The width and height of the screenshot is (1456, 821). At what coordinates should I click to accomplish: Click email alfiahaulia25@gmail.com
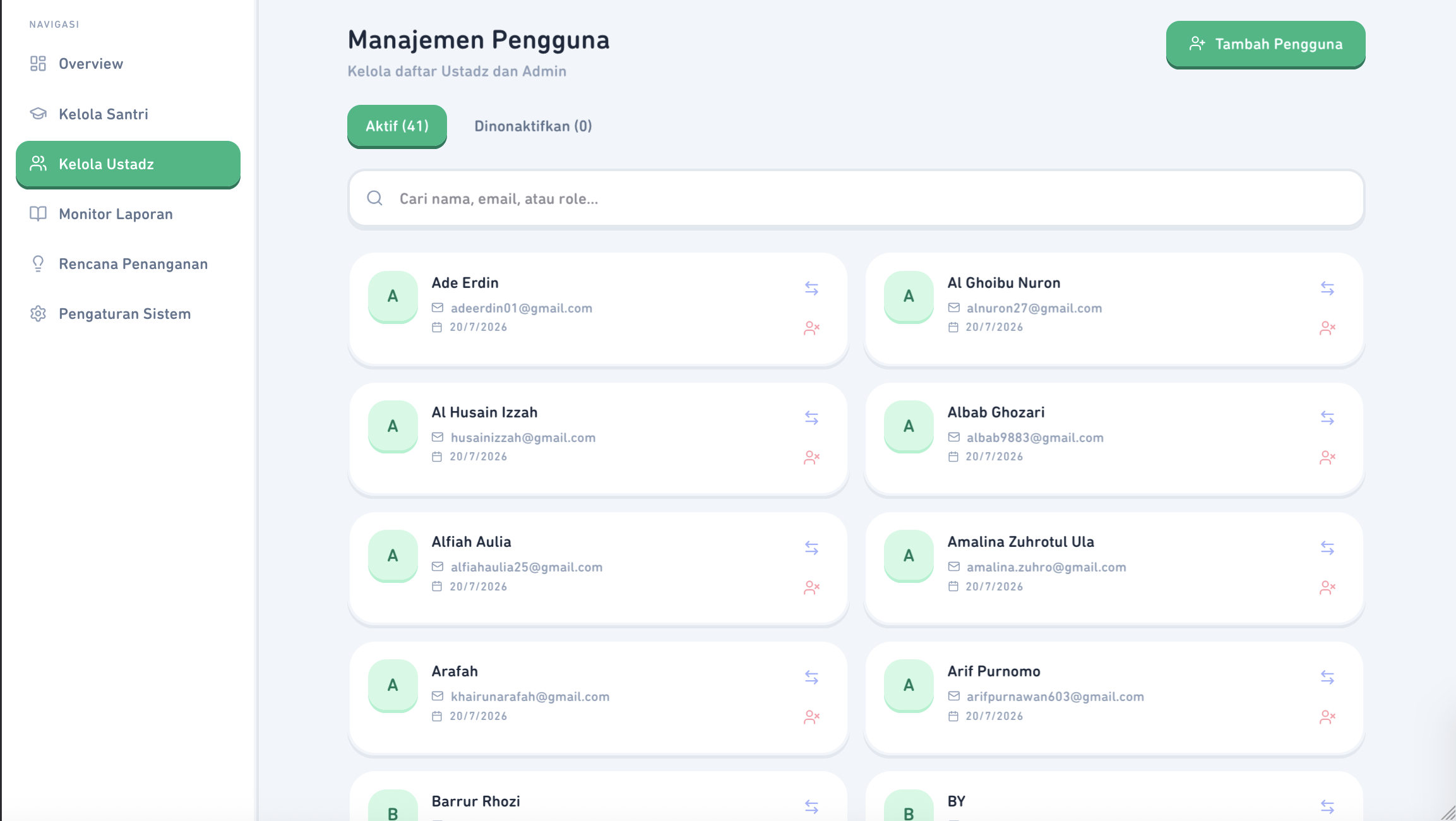pyautogui.click(x=527, y=567)
